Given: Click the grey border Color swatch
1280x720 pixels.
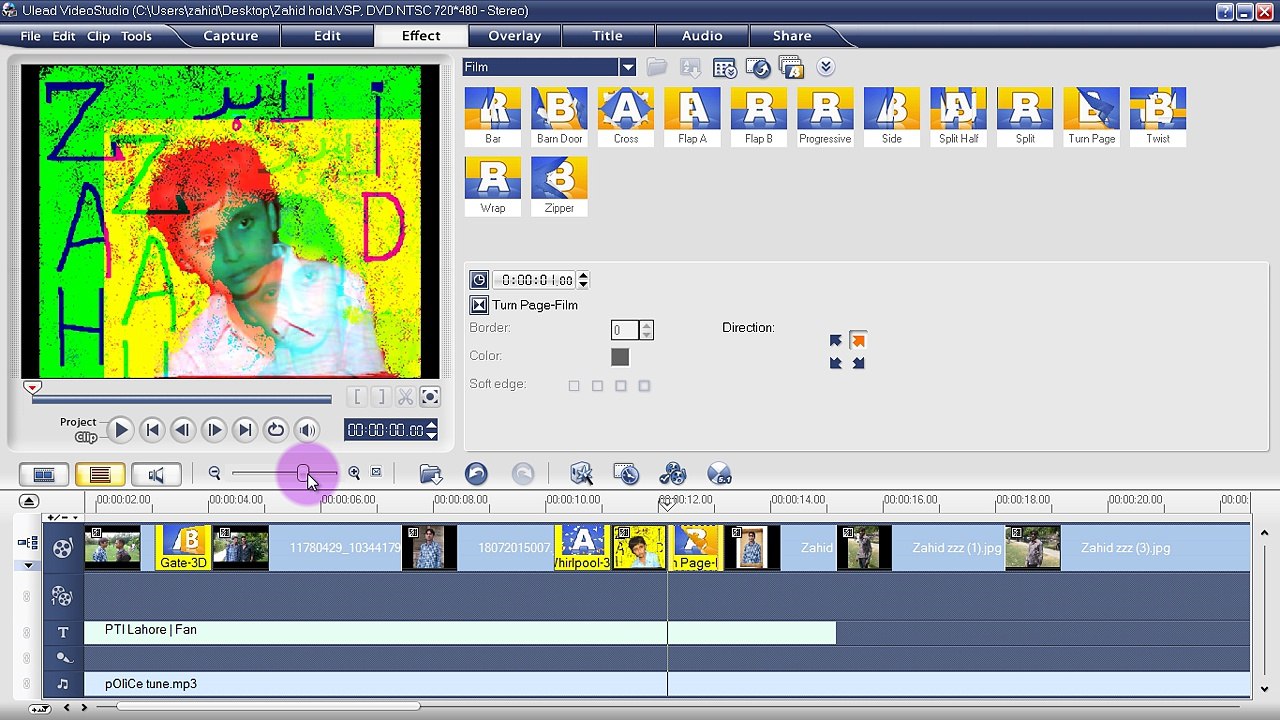Looking at the screenshot, I should point(620,357).
